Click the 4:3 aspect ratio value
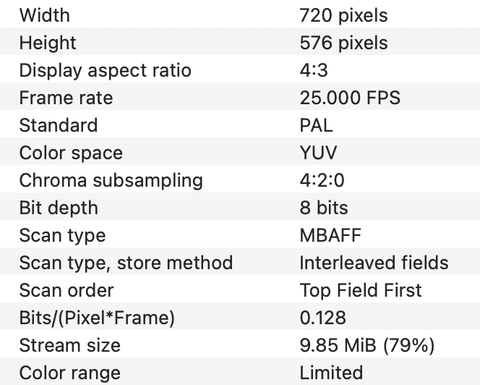The image size is (480, 385). tap(314, 70)
